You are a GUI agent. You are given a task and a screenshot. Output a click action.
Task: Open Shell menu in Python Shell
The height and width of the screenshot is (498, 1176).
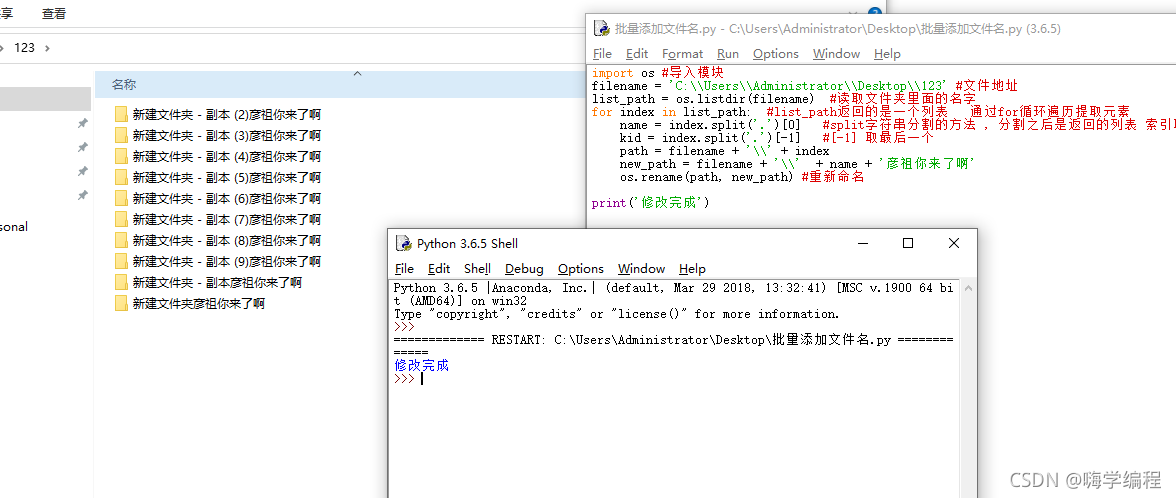pyautogui.click(x=477, y=268)
